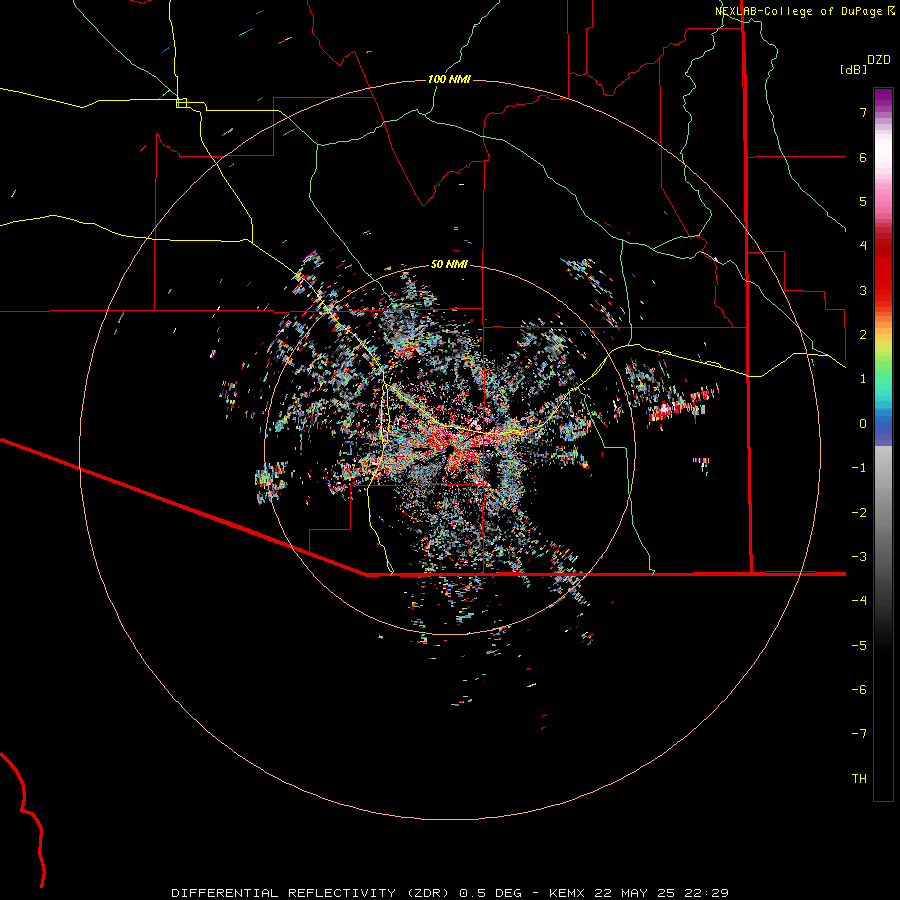Image resolution: width=900 pixels, height=900 pixels.
Task: Click the [dB] unit label
Action: click(x=853, y=69)
